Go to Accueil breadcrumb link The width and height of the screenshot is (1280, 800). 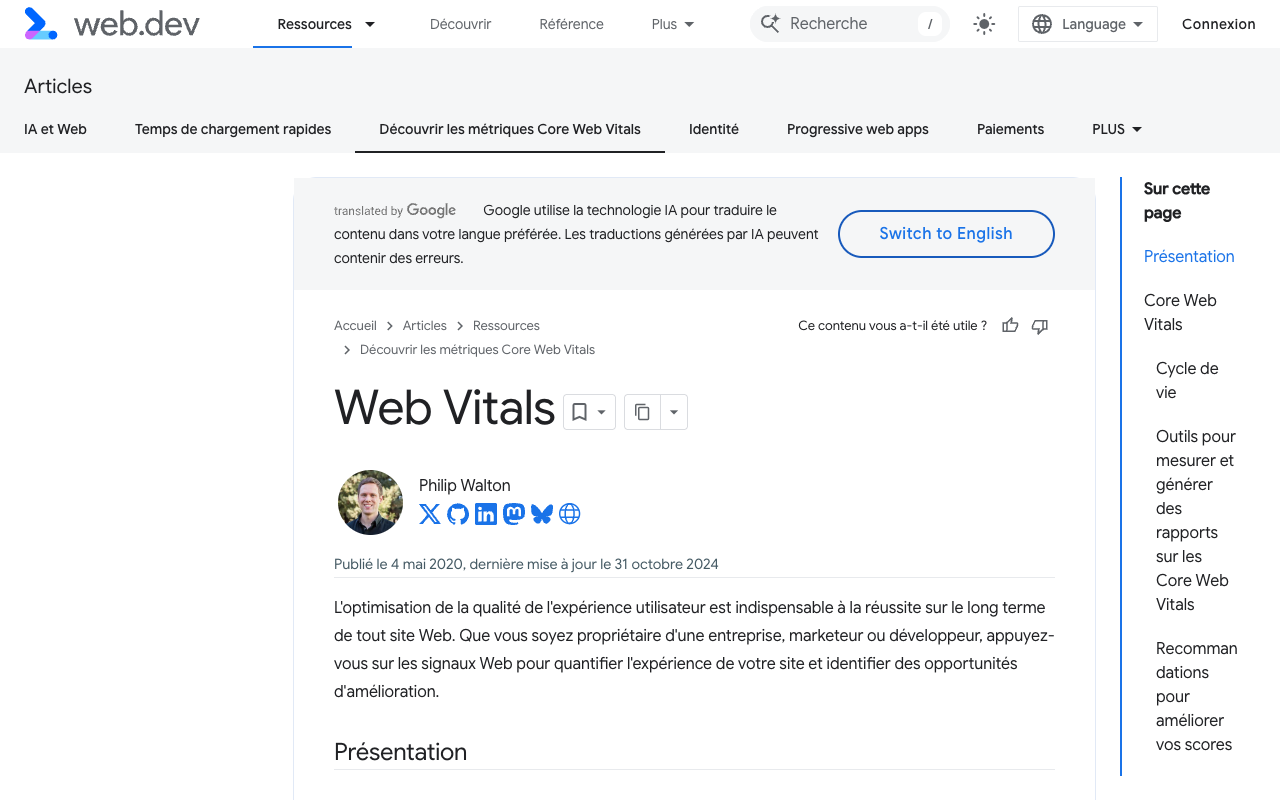click(x=355, y=326)
